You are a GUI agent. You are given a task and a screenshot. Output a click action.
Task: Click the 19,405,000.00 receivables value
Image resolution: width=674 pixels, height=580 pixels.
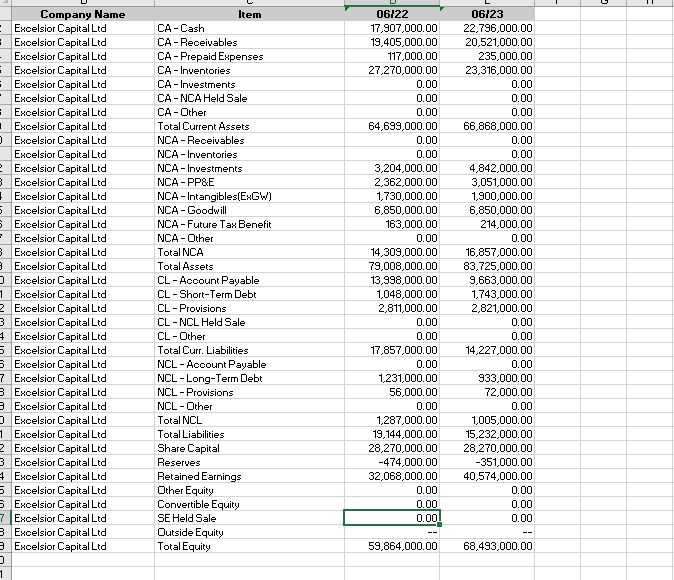point(392,42)
